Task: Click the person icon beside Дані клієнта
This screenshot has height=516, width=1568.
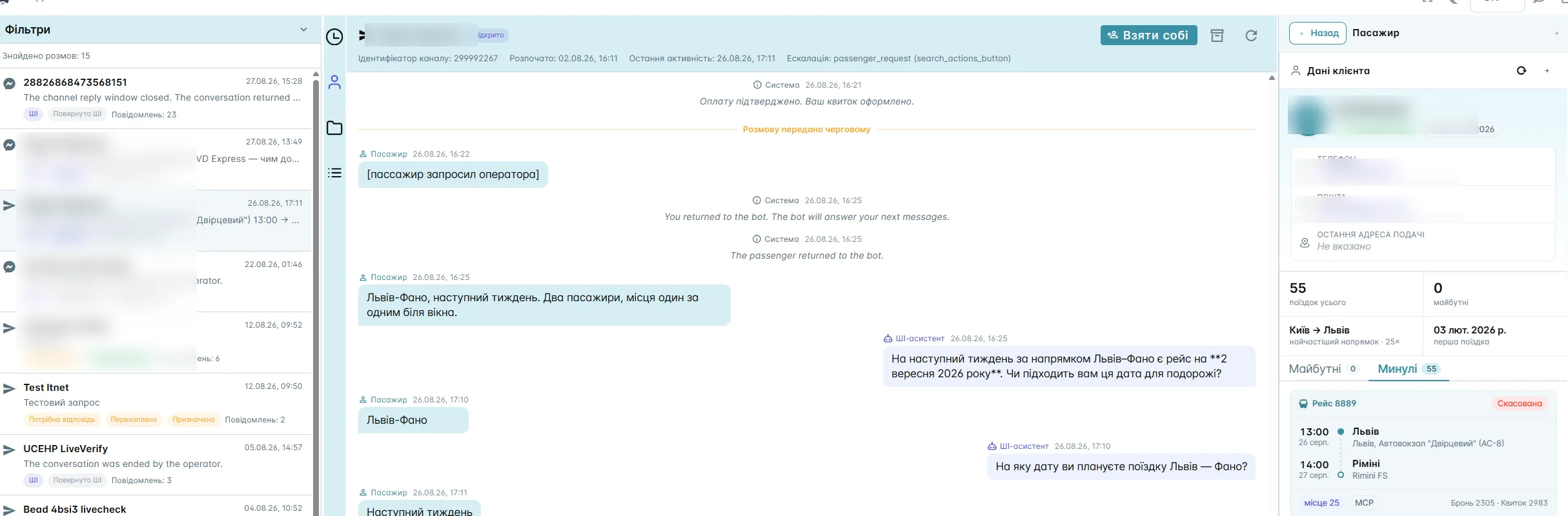Action: [x=1296, y=71]
